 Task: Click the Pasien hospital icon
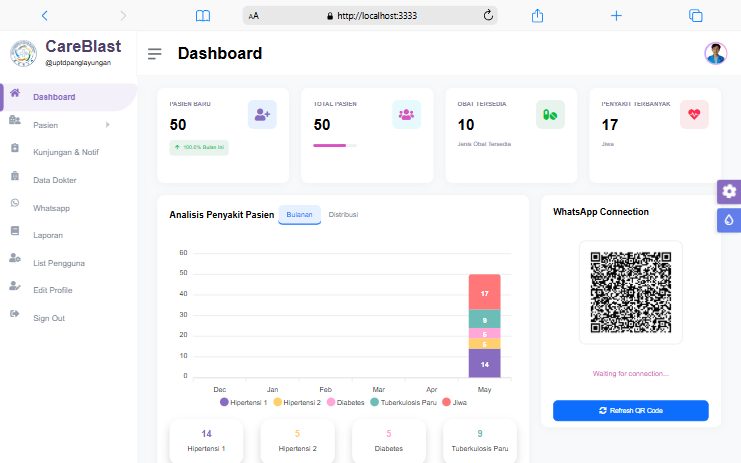pos(15,120)
